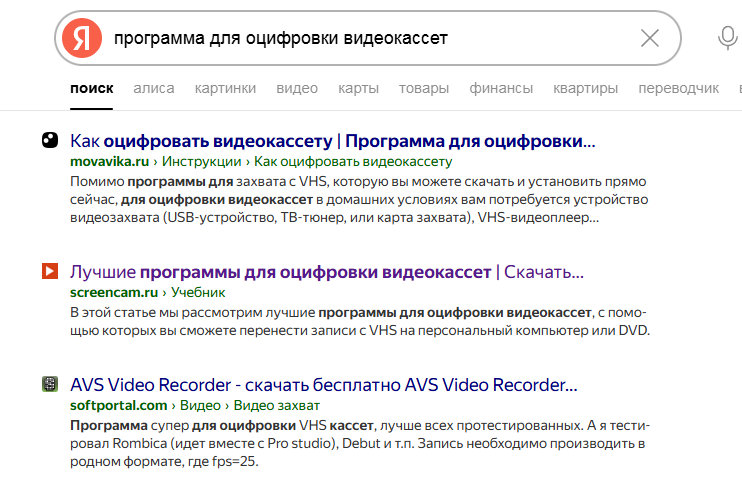Open the переводчик tab
This screenshot has width=742, height=500.
pos(679,88)
